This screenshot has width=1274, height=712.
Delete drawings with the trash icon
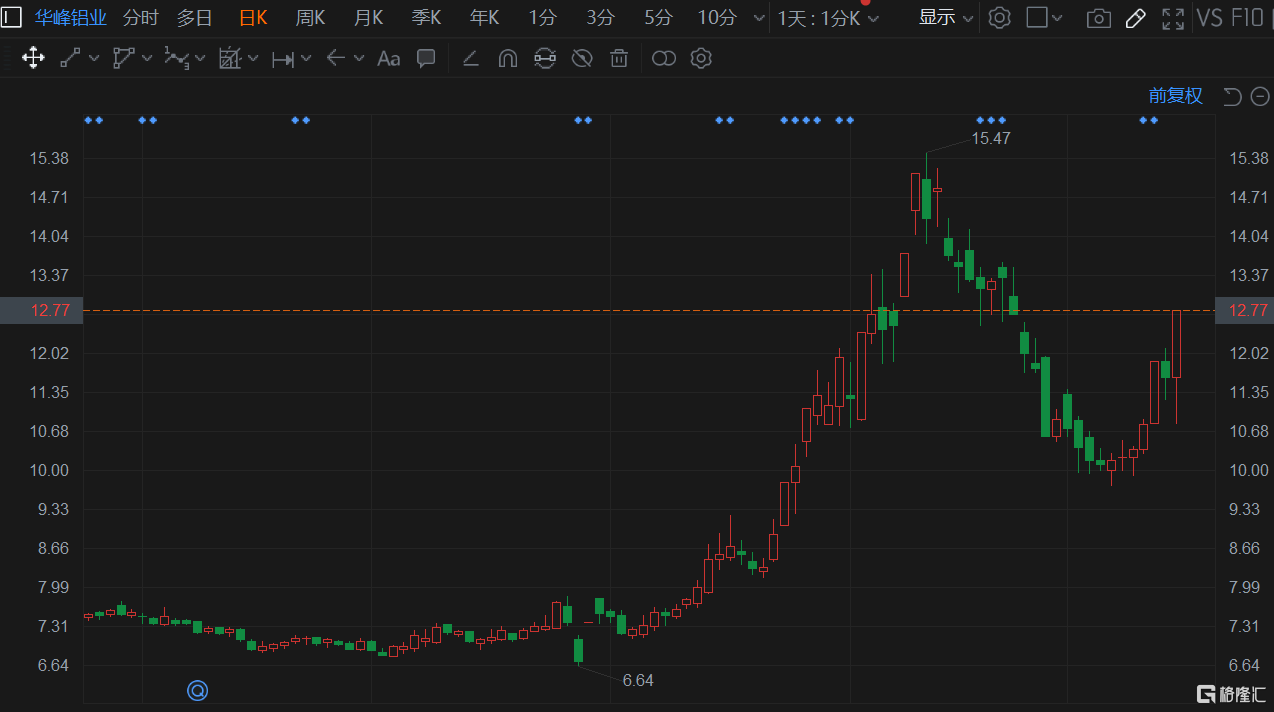point(619,58)
